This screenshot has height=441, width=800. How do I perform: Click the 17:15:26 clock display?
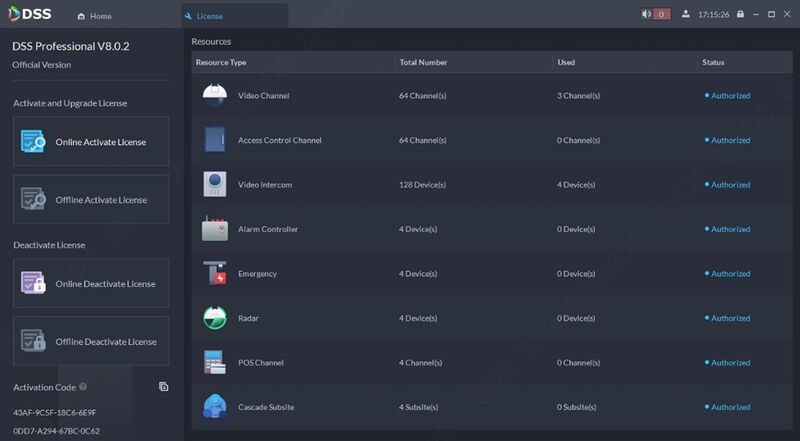coord(714,14)
